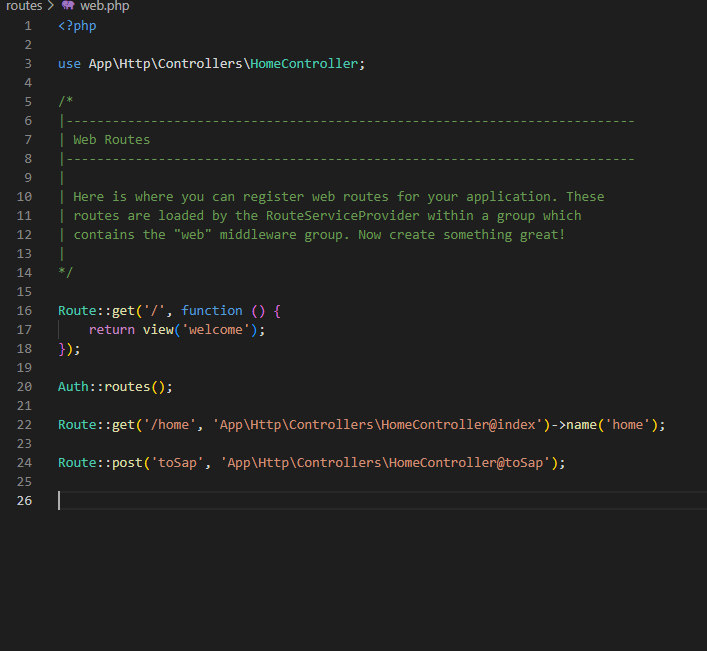Click the 'return' keyword on line 17
The image size is (707, 651).
click(x=111, y=330)
